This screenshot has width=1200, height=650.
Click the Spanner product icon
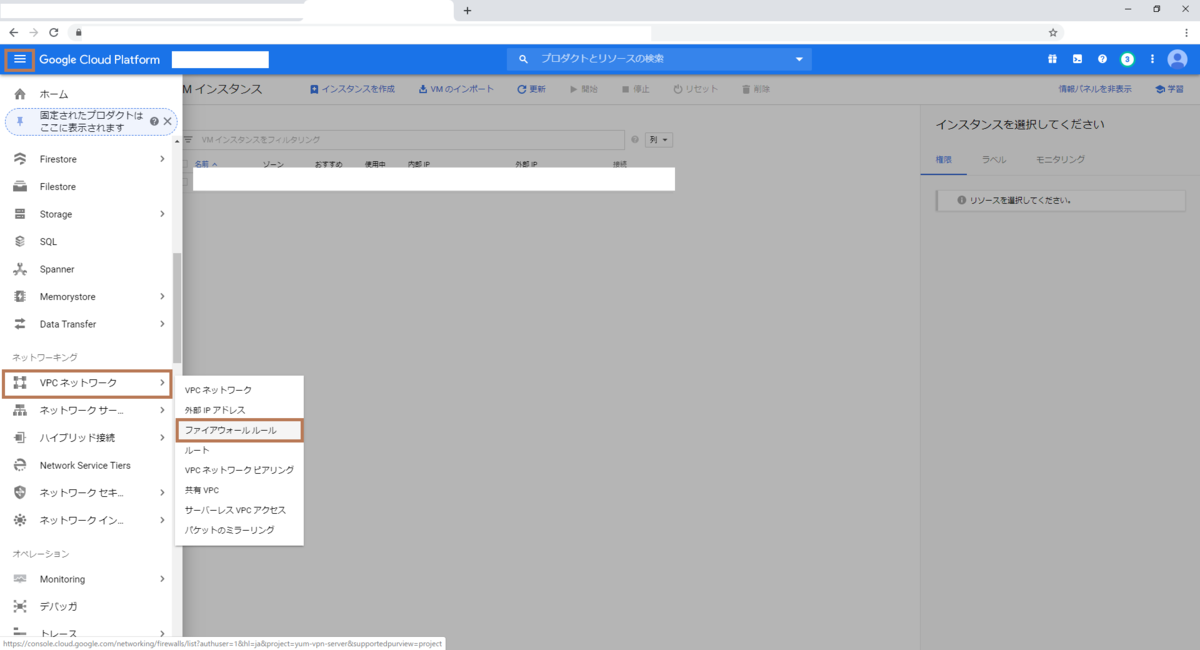[x=20, y=269]
